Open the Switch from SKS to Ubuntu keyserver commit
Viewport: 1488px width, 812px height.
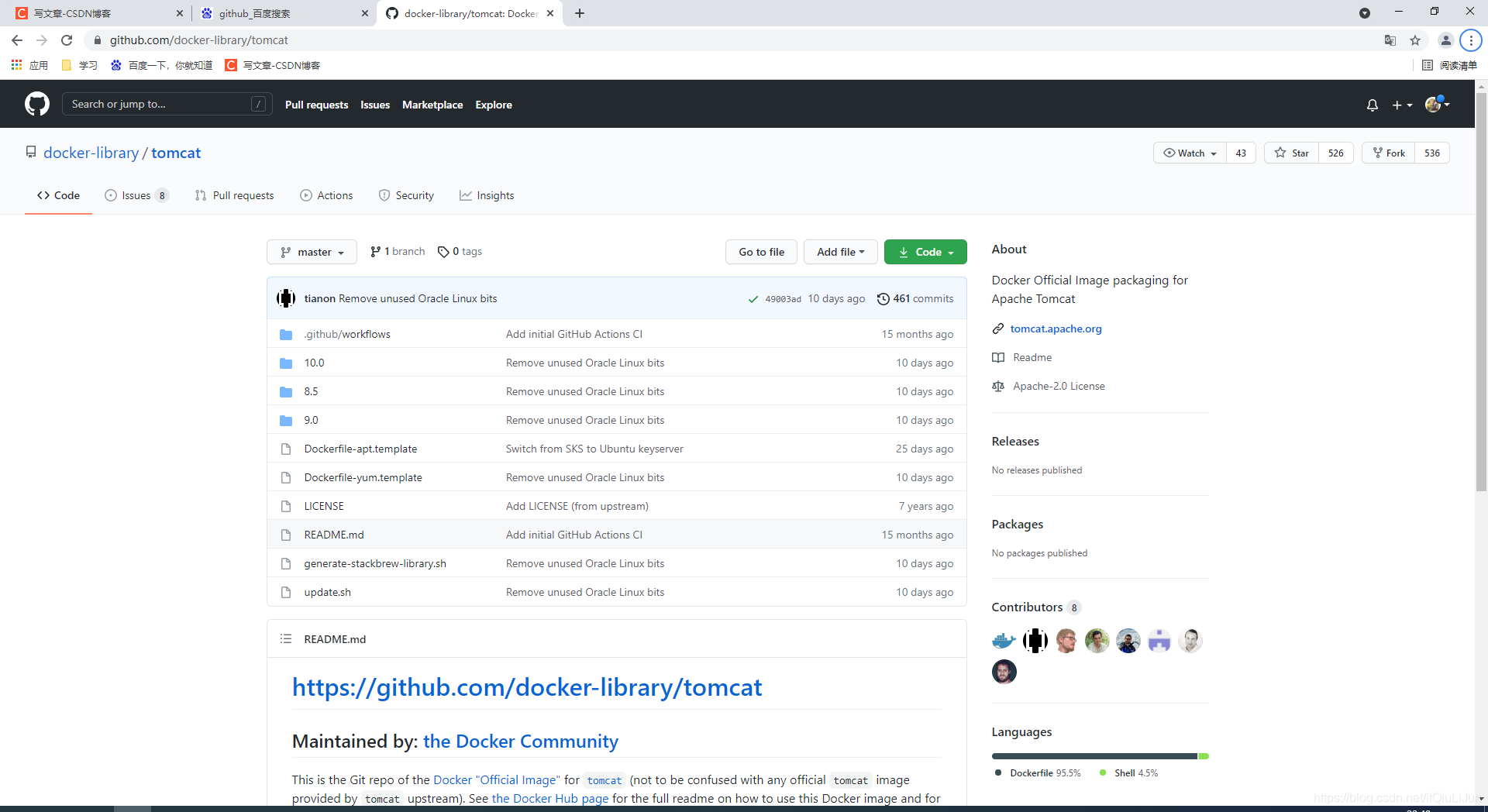point(594,449)
